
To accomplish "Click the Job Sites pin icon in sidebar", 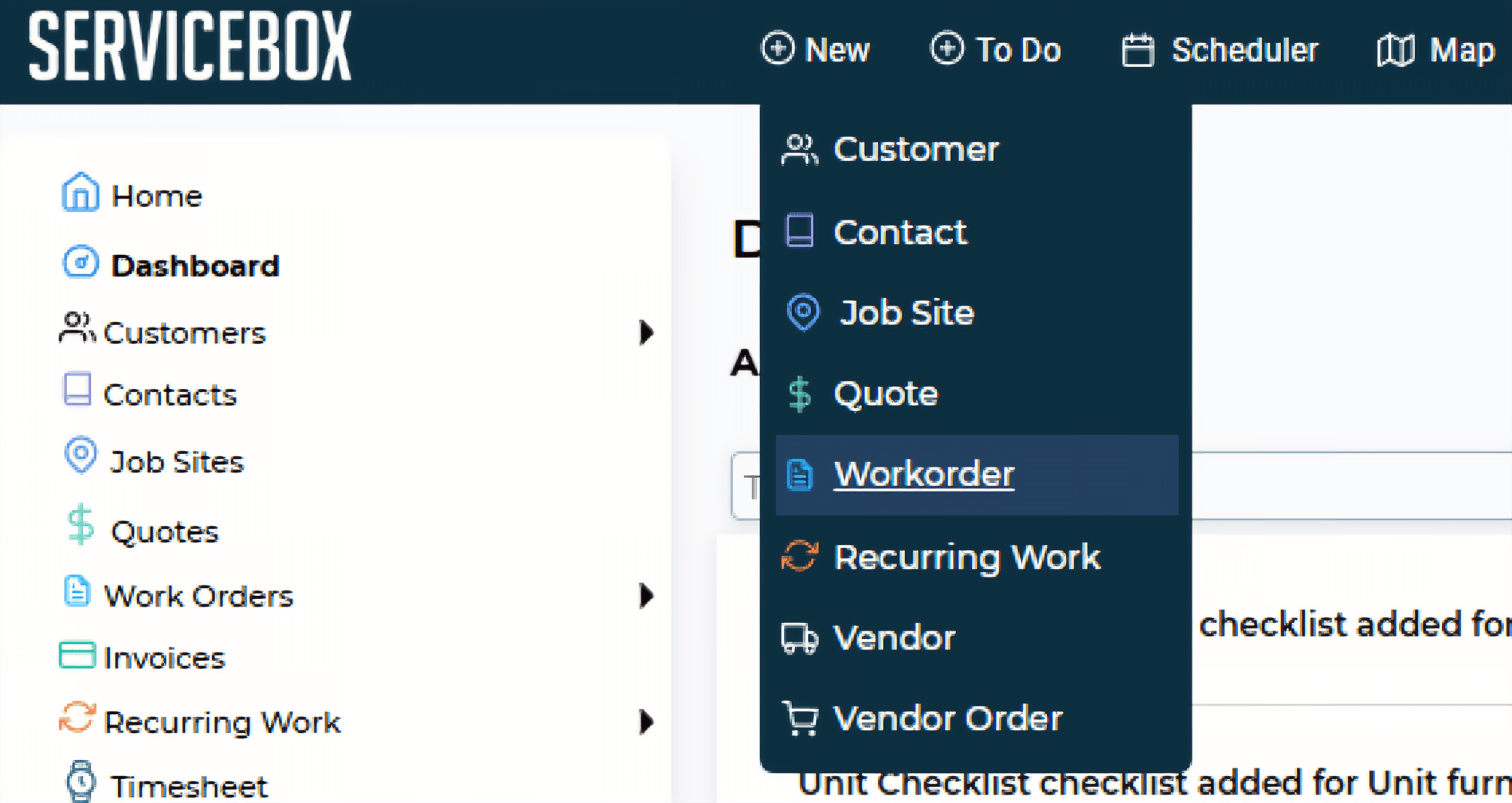I will [x=80, y=456].
